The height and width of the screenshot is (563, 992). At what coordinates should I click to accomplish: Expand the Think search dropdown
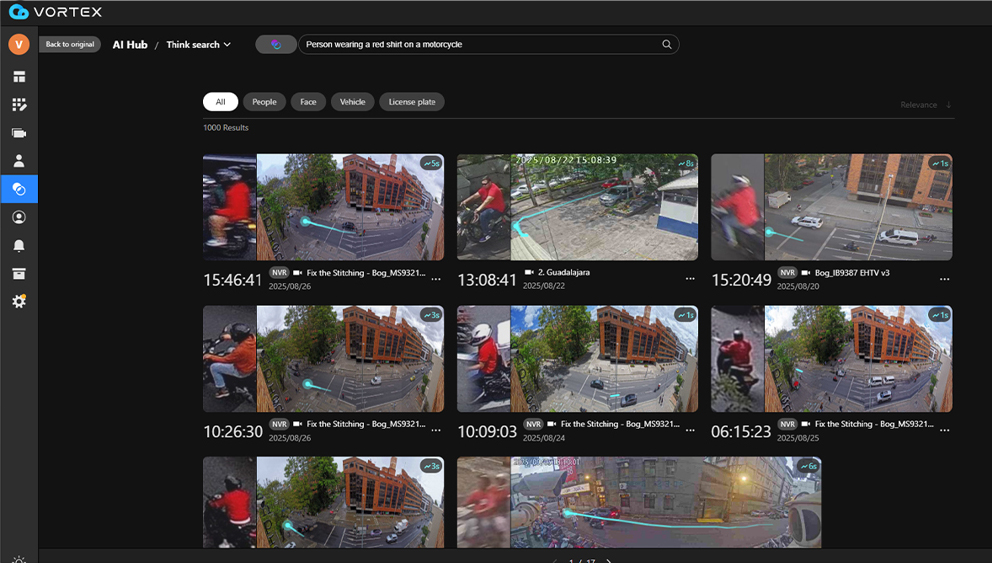tap(199, 44)
